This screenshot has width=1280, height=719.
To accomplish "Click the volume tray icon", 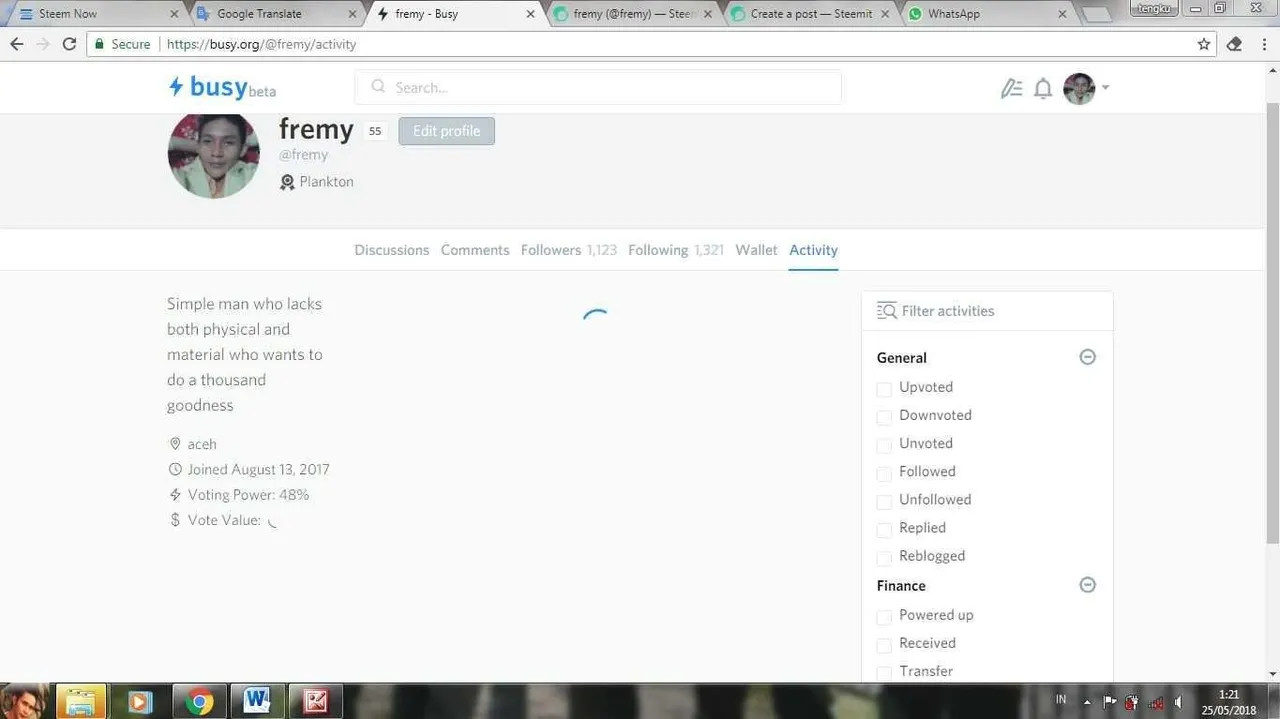I will tap(1180, 701).
